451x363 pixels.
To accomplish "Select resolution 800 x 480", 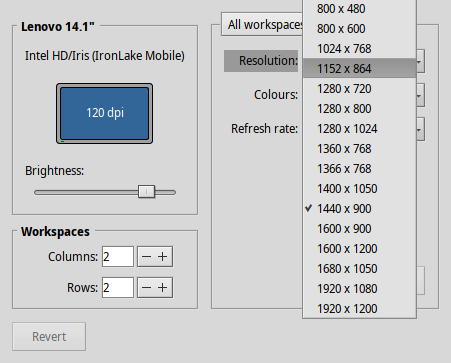I will click(x=359, y=9).
